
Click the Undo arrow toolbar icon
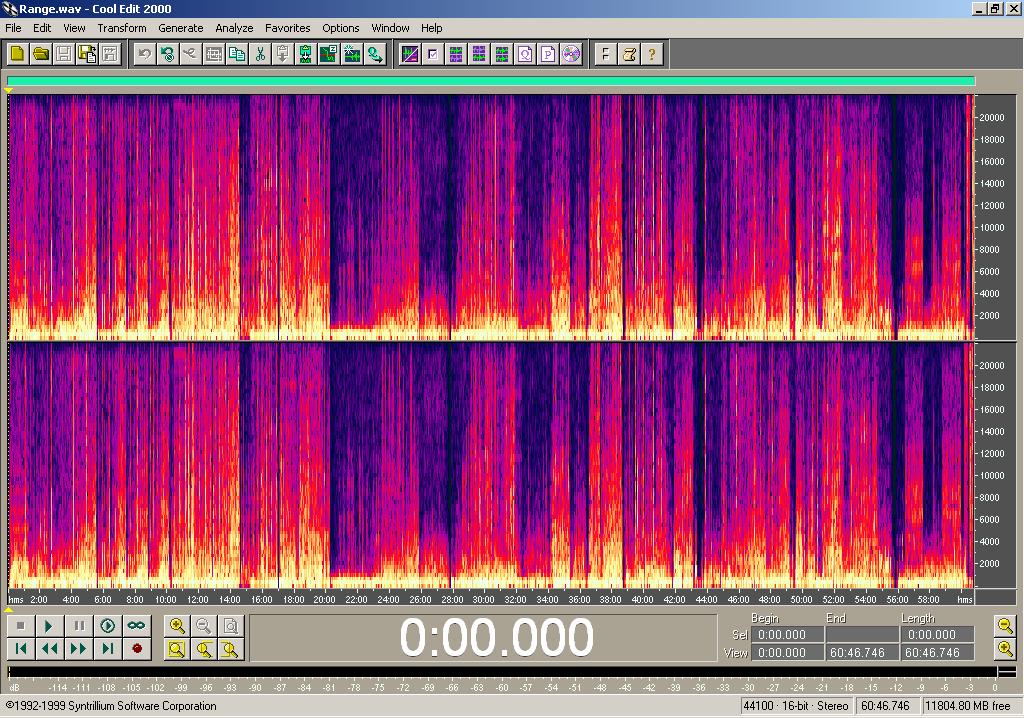[145, 54]
